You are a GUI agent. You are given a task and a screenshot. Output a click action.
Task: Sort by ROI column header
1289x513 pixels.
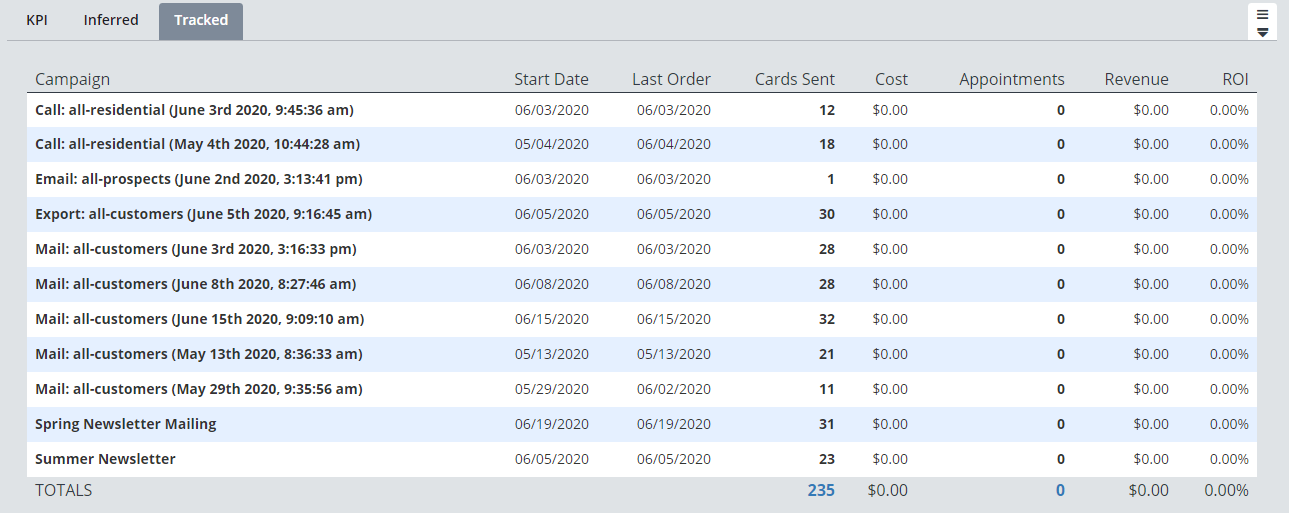pyautogui.click(x=1235, y=79)
